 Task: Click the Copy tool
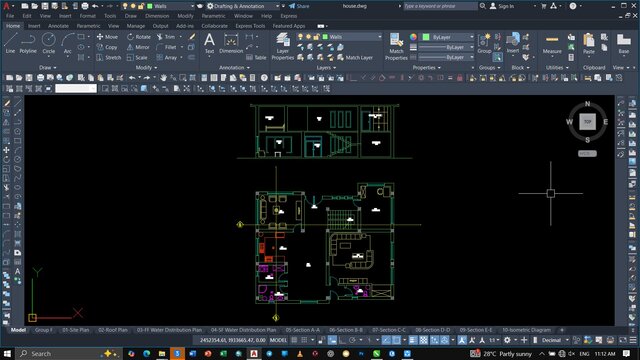point(107,47)
